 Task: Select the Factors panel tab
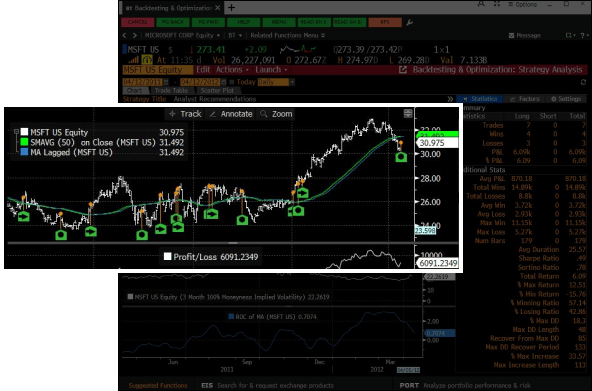tap(524, 99)
